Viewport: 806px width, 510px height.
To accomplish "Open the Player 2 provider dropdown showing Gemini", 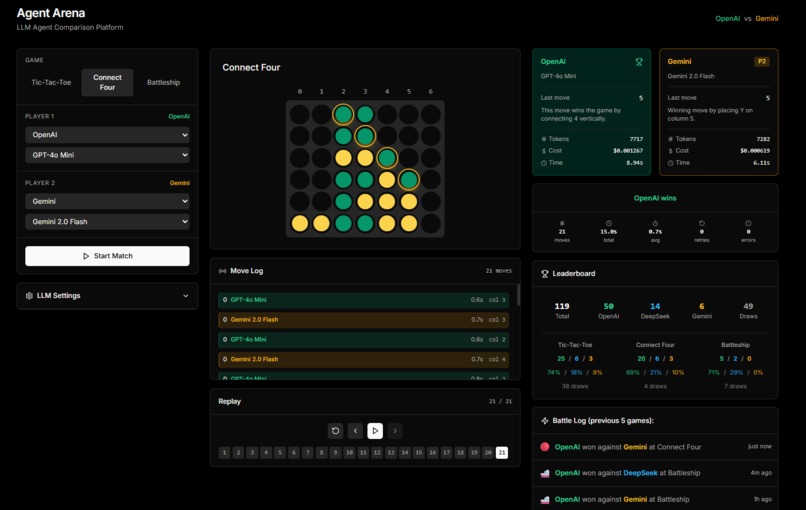I will click(x=107, y=201).
